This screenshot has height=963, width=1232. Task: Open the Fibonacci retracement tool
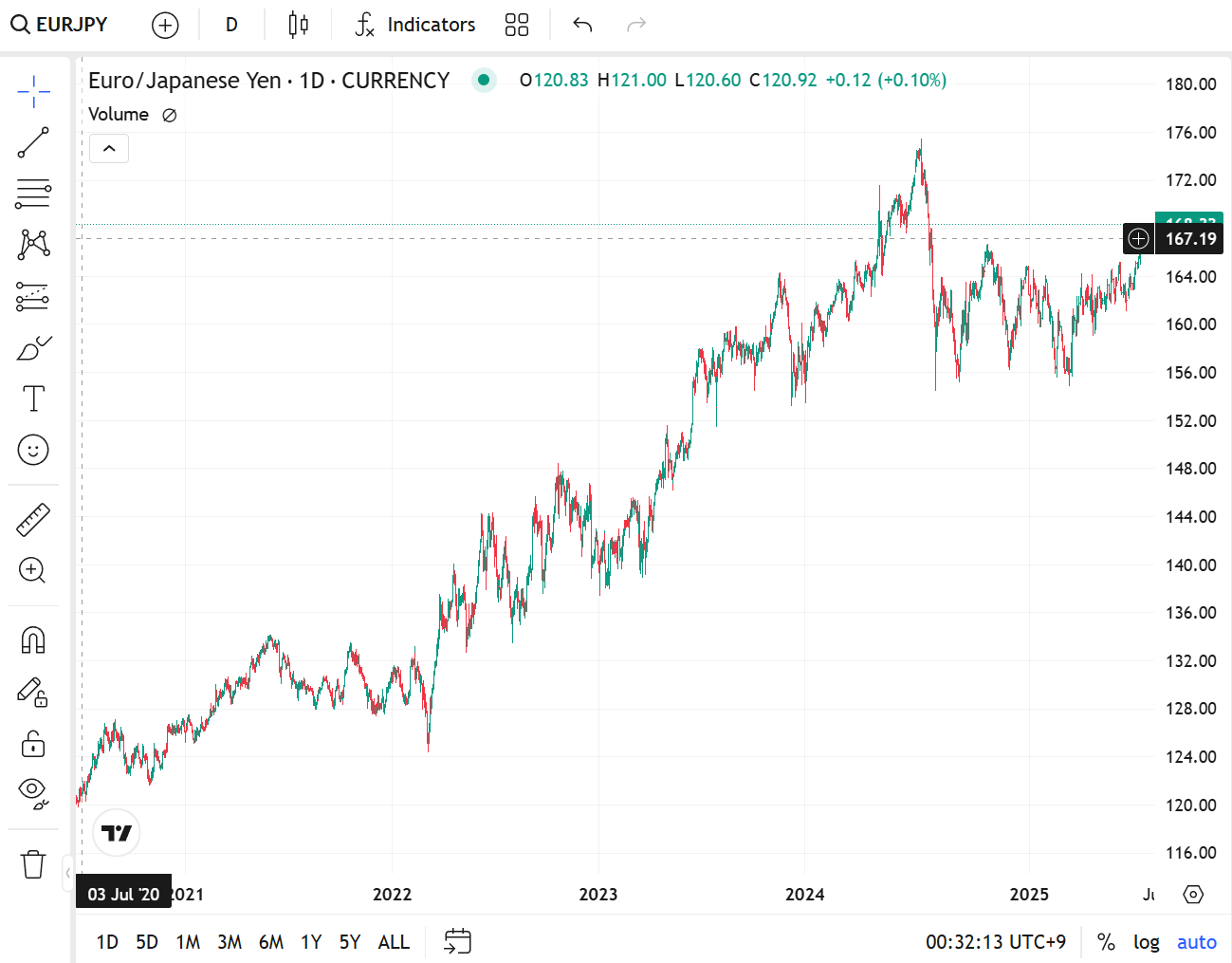(x=33, y=194)
